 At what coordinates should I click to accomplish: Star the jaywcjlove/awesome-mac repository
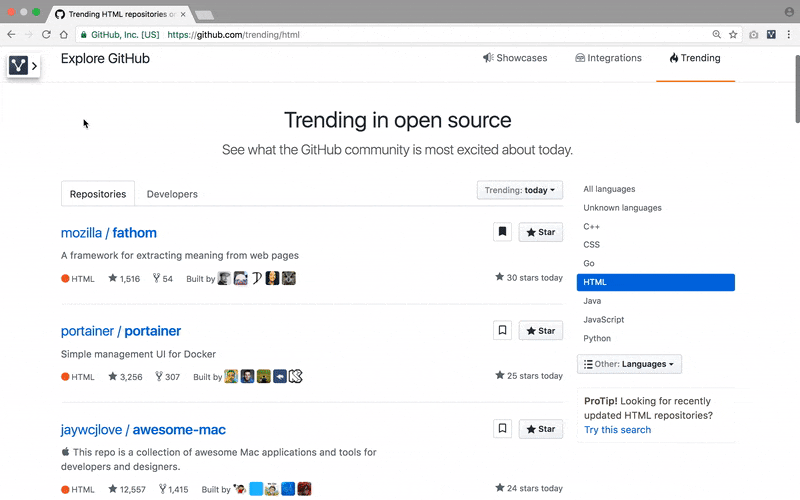(x=541, y=429)
